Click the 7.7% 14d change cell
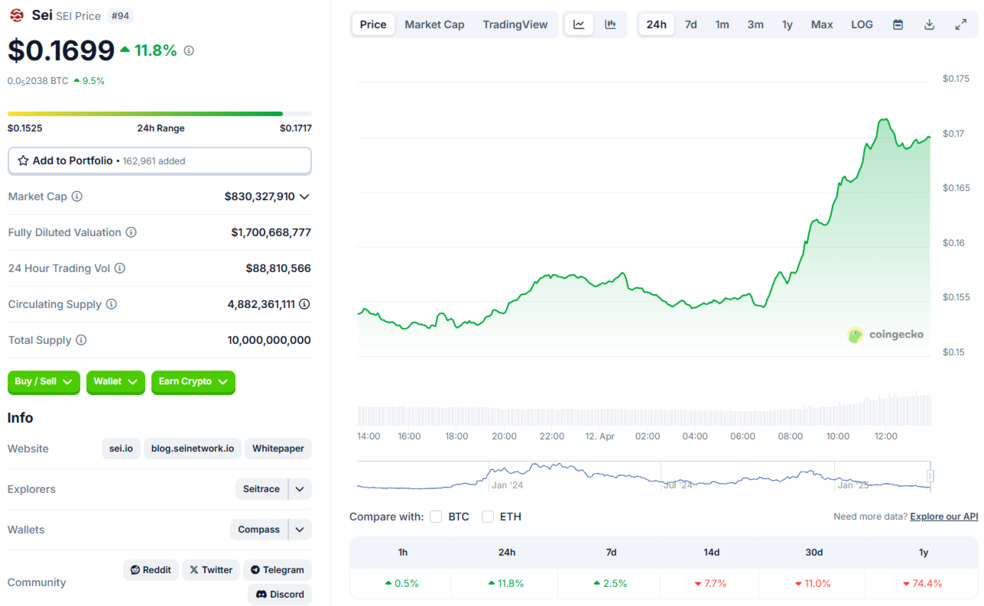984x606 pixels. click(710, 583)
